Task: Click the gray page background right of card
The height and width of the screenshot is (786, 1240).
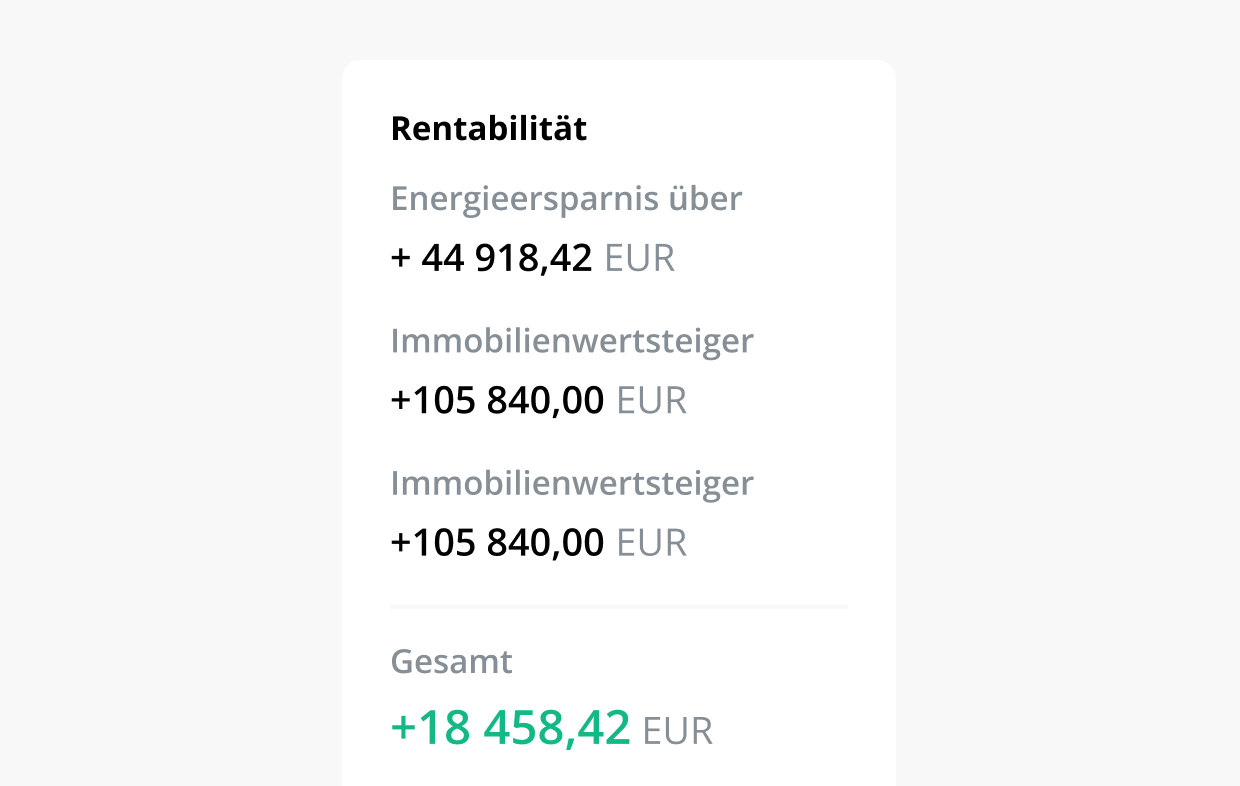Action: pyautogui.click(x=1068, y=400)
